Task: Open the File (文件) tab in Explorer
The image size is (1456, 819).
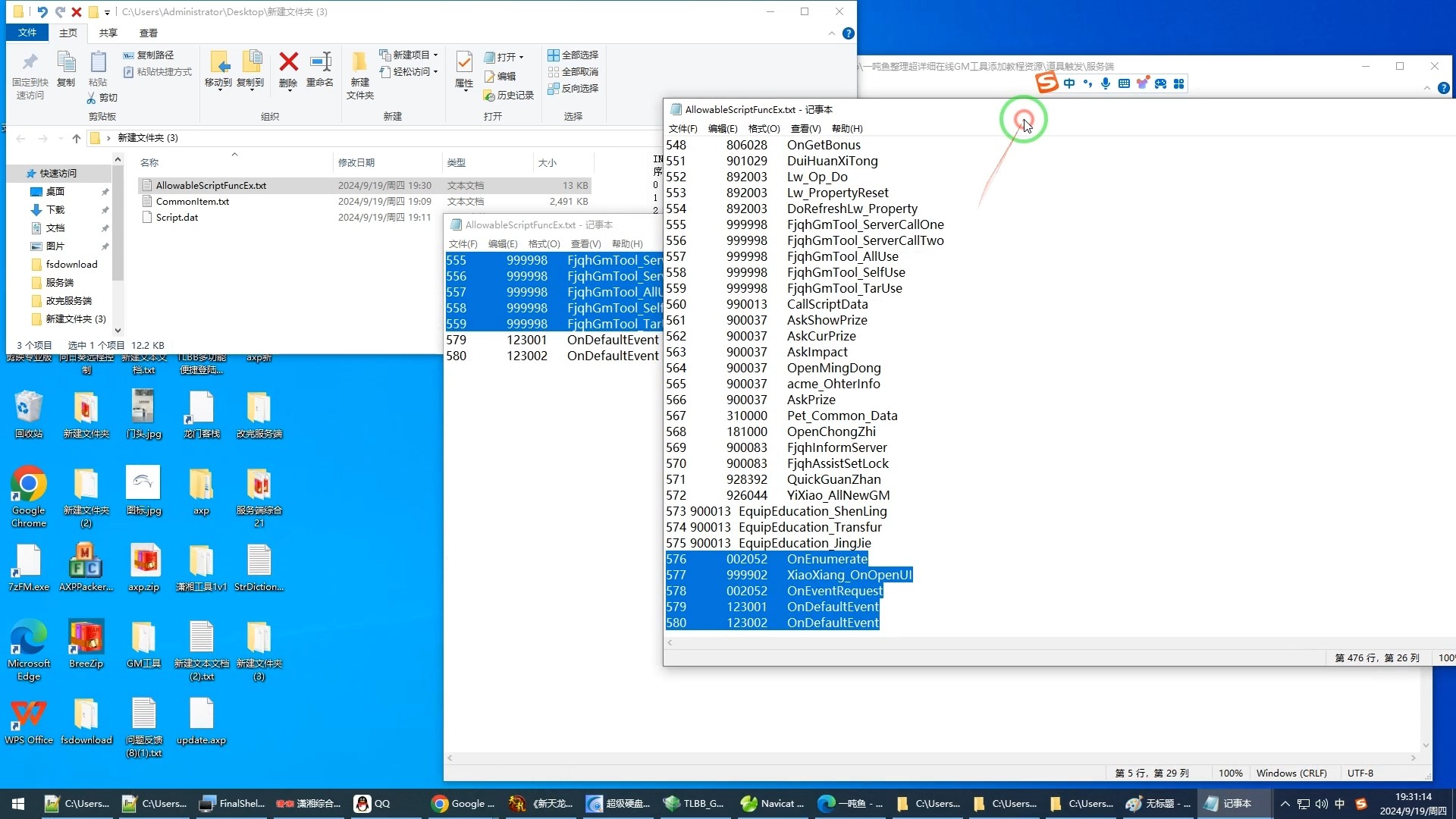Action: coord(27,33)
